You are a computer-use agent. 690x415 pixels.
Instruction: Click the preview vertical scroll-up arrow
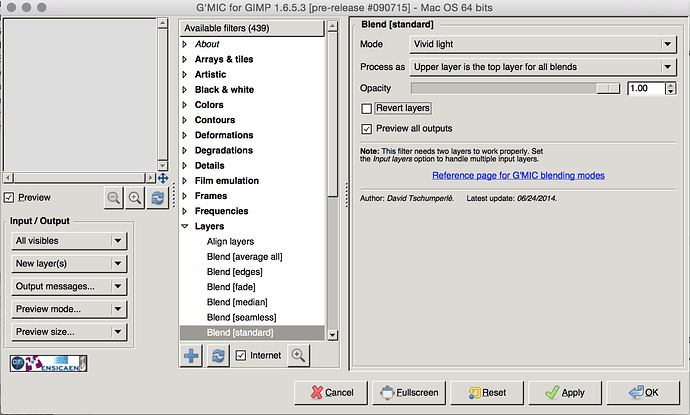point(163,23)
